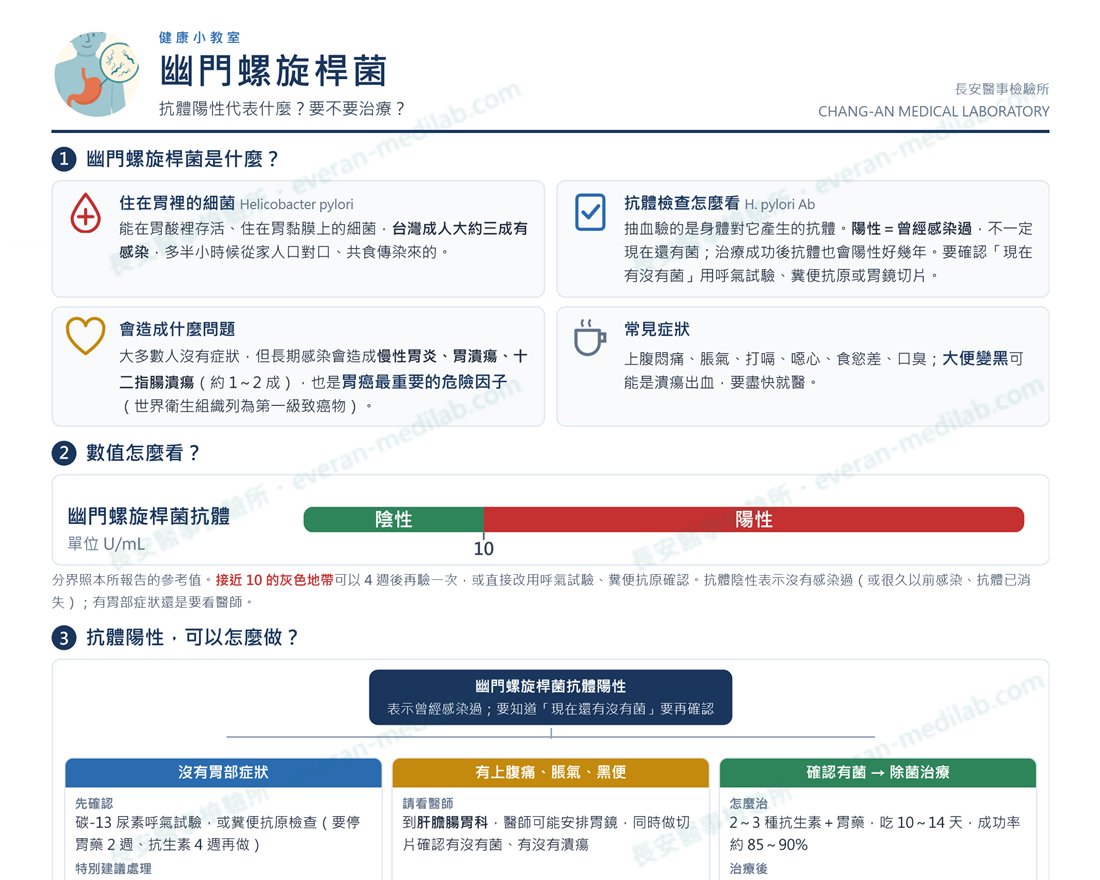1100x880 pixels.
Task: Click the 健康小教室 label above the title
Action: (199, 38)
